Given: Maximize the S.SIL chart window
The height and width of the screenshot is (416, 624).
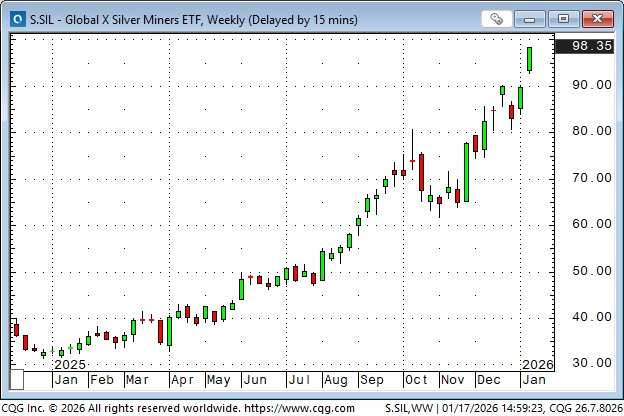Looking at the screenshot, I should 566,18.
